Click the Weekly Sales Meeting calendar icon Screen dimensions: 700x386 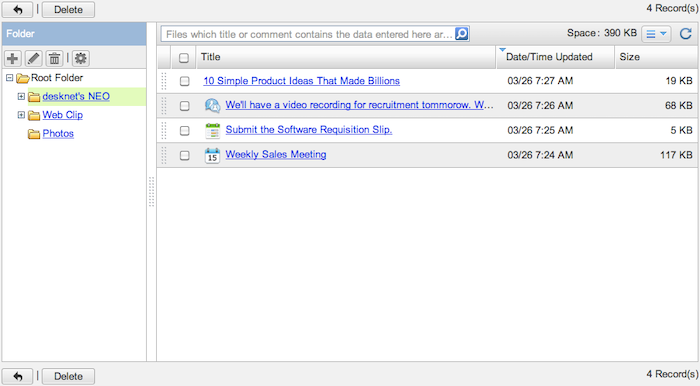click(x=212, y=155)
